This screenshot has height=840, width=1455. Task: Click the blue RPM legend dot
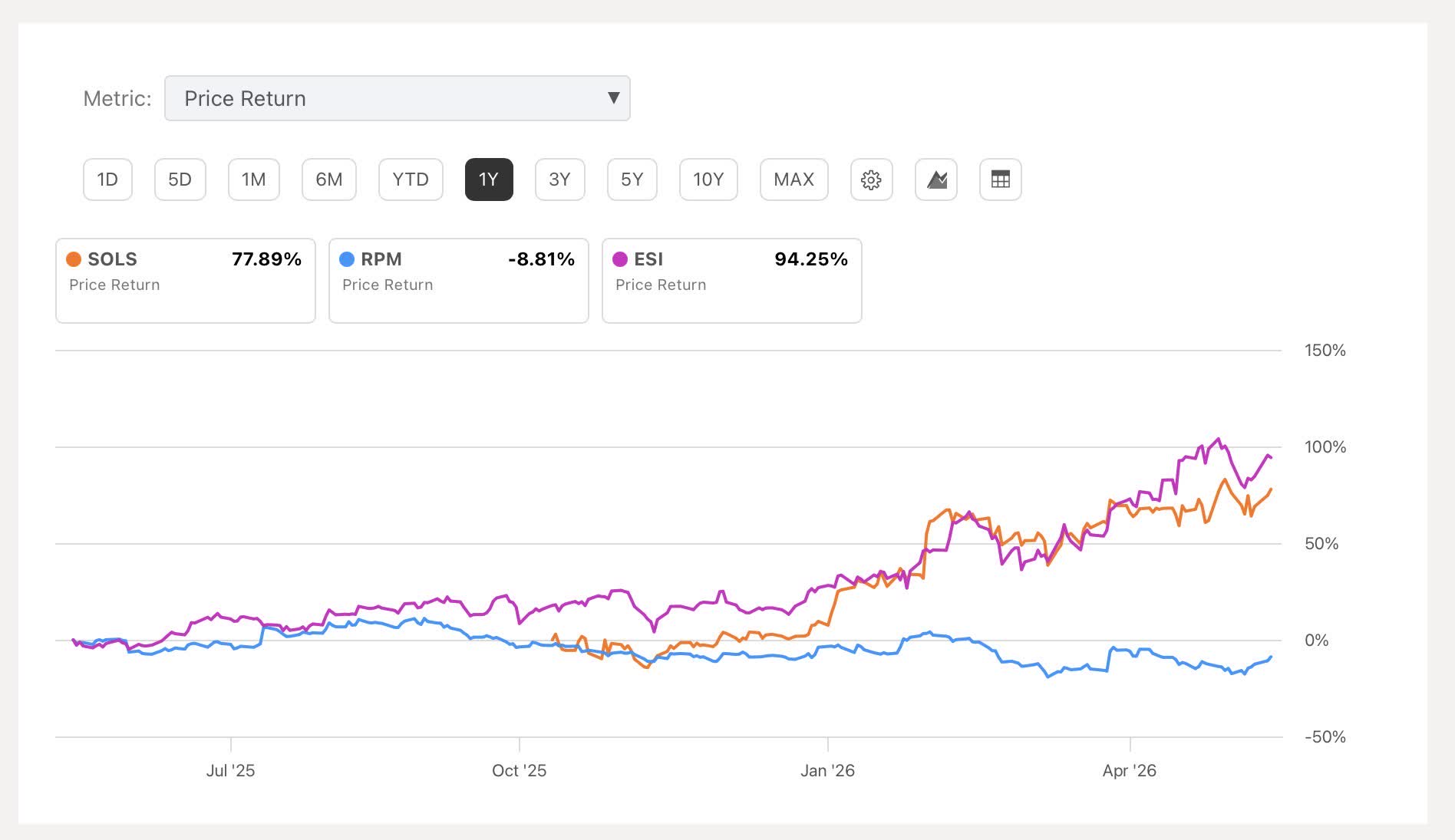coord(347,259)
